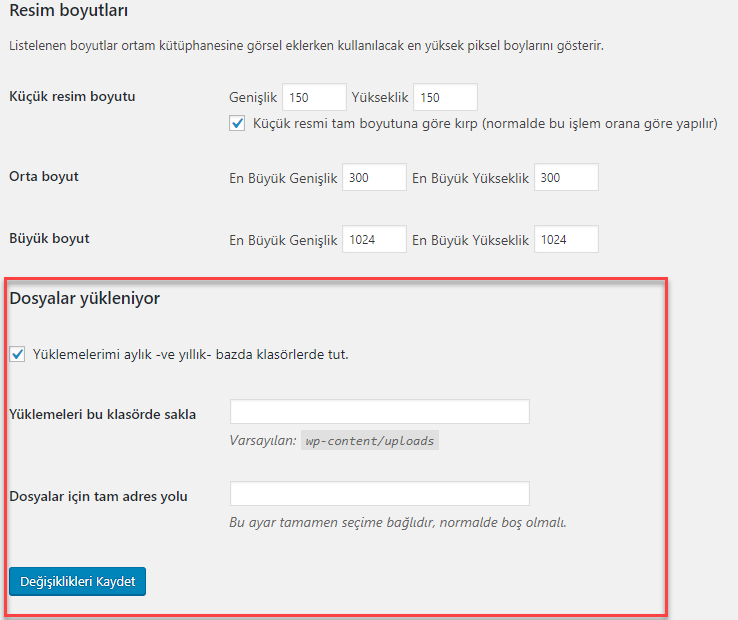The height and width of the screenshot is (620, 738).
Task: Click the Değişiklikleri Kaydet button
Action: click(x=78, y=581)
